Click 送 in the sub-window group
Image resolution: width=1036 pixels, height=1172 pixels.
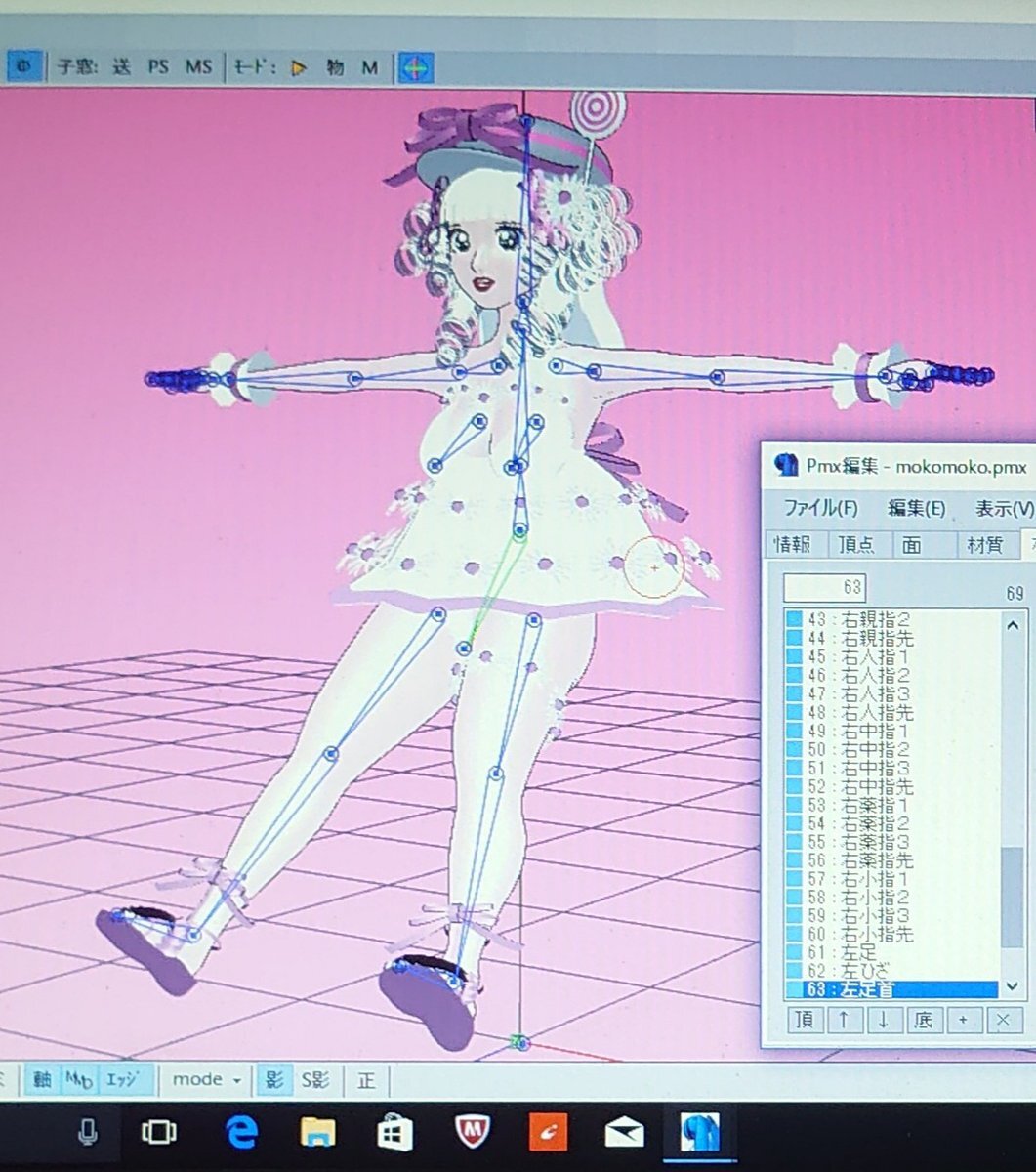click(121, 67)
